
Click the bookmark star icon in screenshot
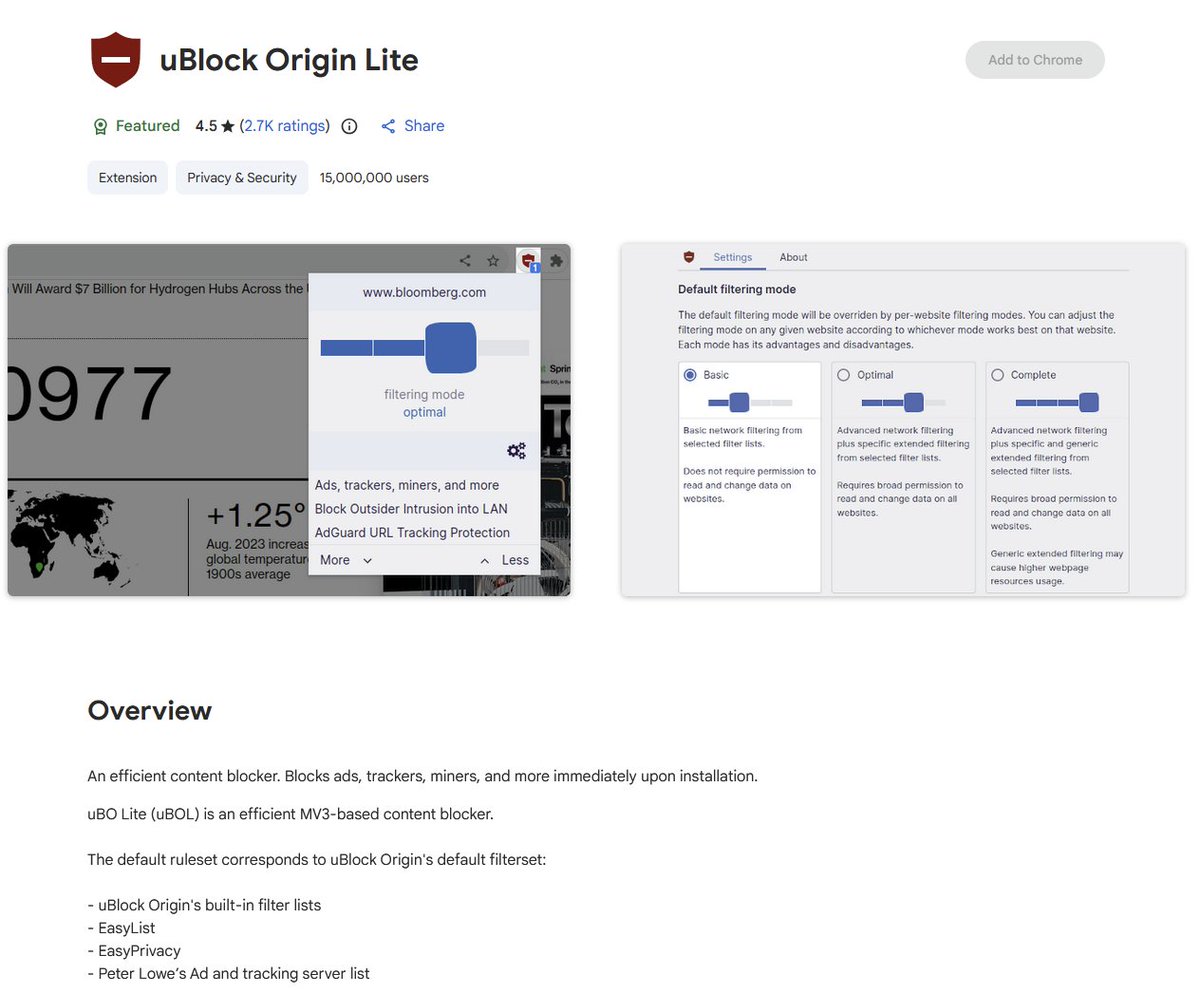[x=493, y=260]
